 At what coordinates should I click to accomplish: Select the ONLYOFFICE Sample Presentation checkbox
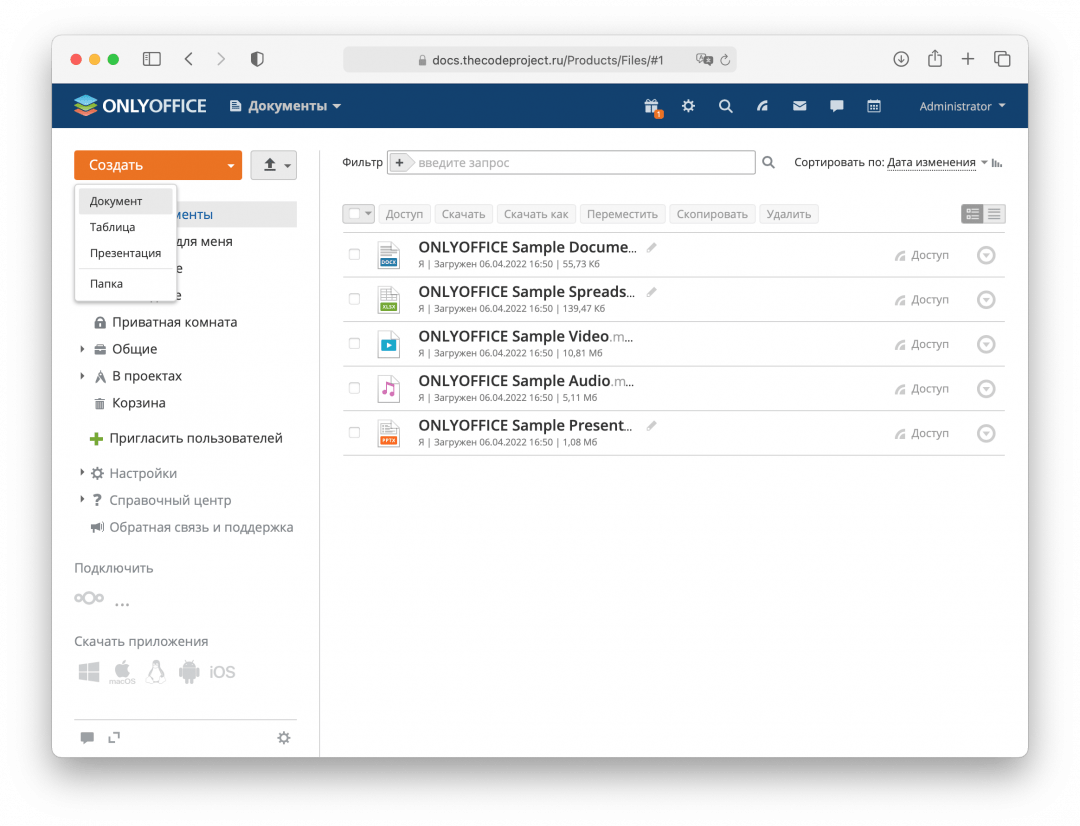click(x=354, y=433)
